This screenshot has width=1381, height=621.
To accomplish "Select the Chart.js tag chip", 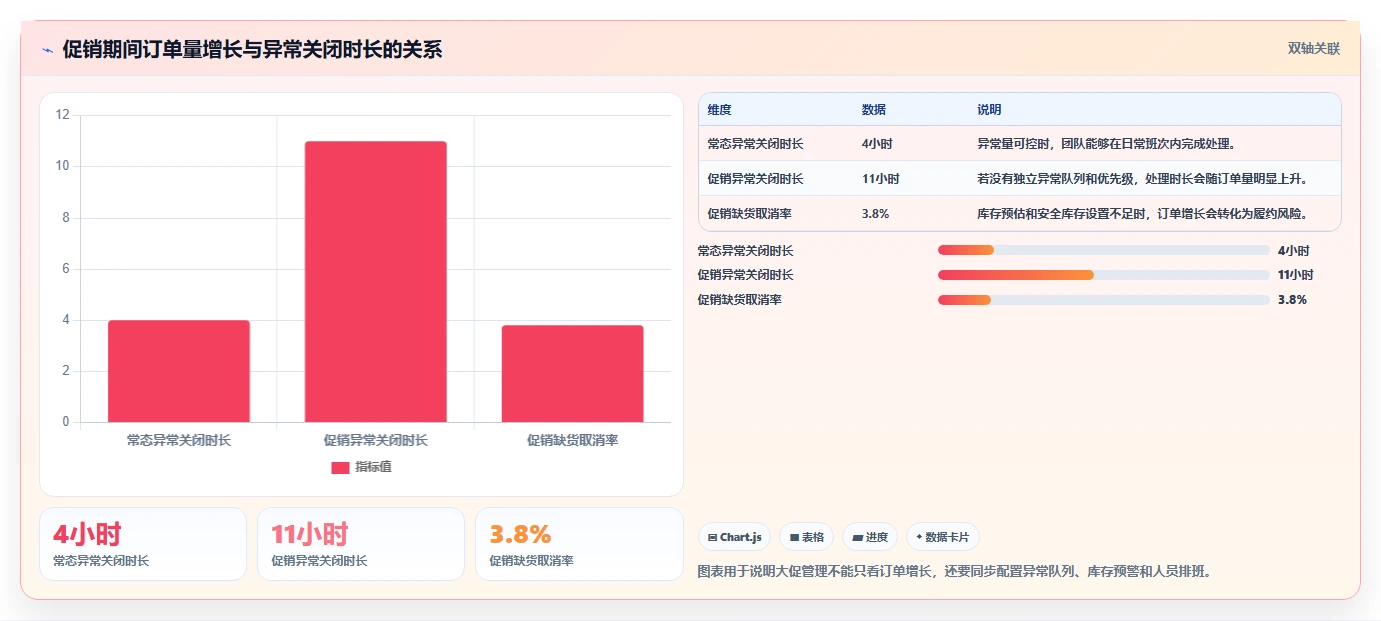I will coord(735,537).
